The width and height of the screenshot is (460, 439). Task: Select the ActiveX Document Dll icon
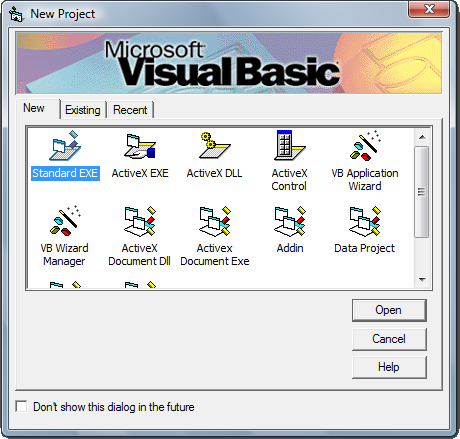click(140, 221)
